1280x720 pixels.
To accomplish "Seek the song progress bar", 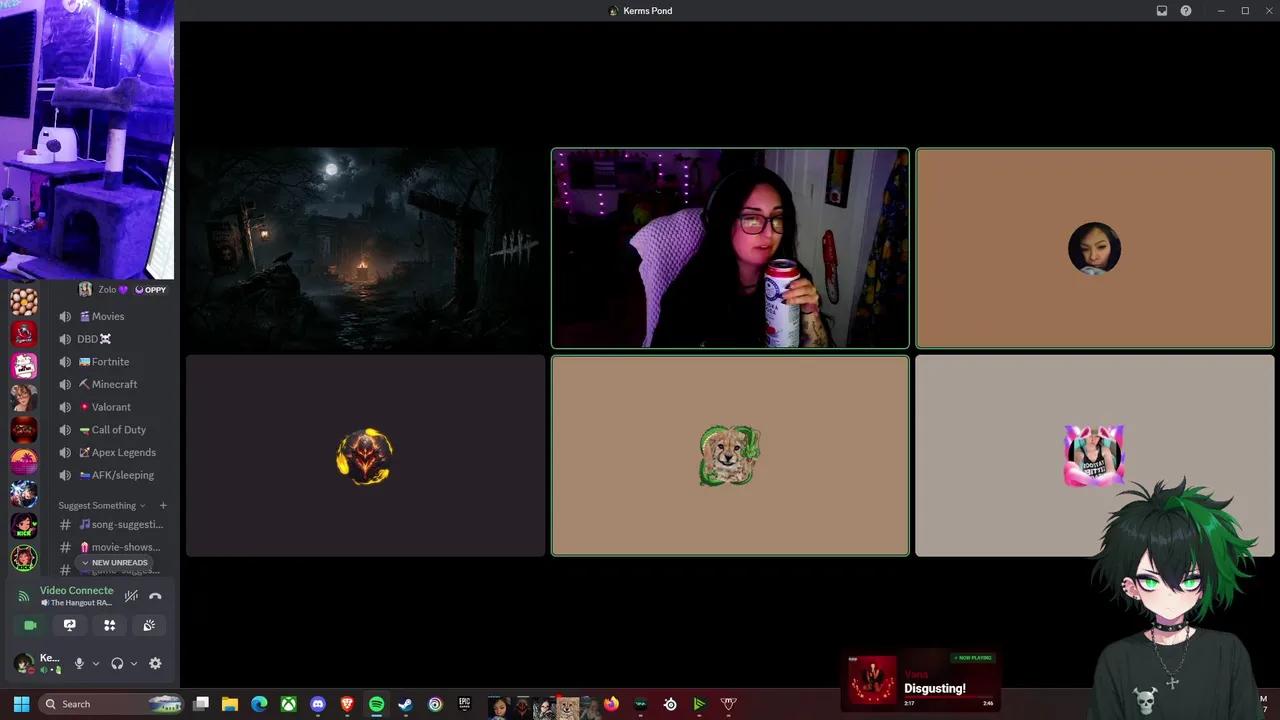I will coord(950,697).
